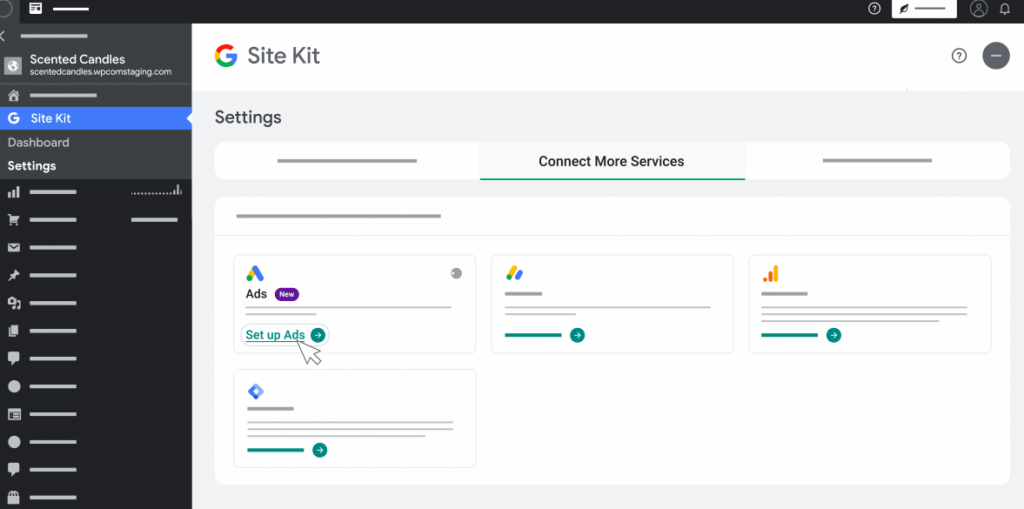The height and width of the screenshot is (509, 1024).
Task: Open the Connect More Services tab
Action: [611, 161]
